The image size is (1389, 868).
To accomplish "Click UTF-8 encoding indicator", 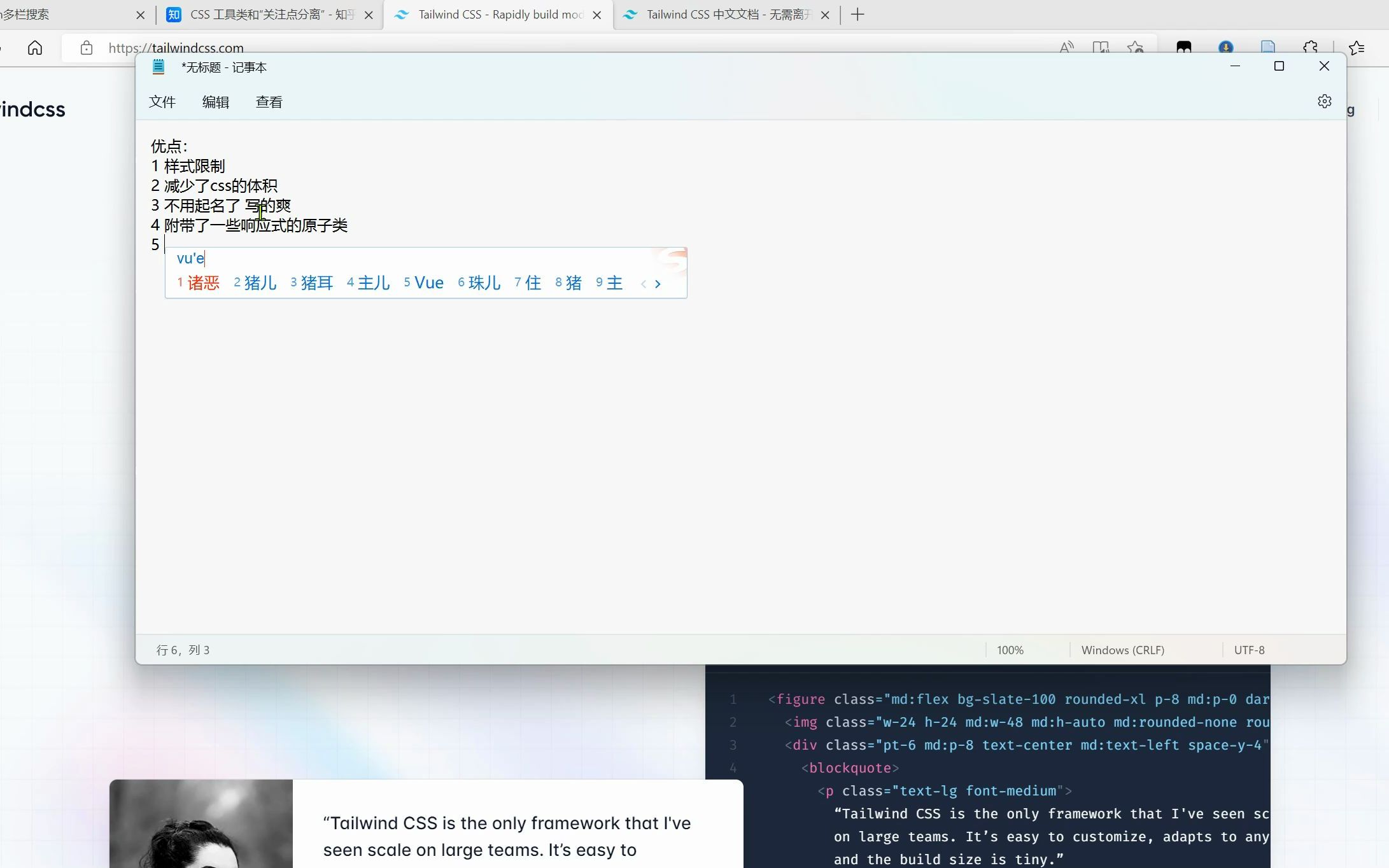I will [1250, 650].
